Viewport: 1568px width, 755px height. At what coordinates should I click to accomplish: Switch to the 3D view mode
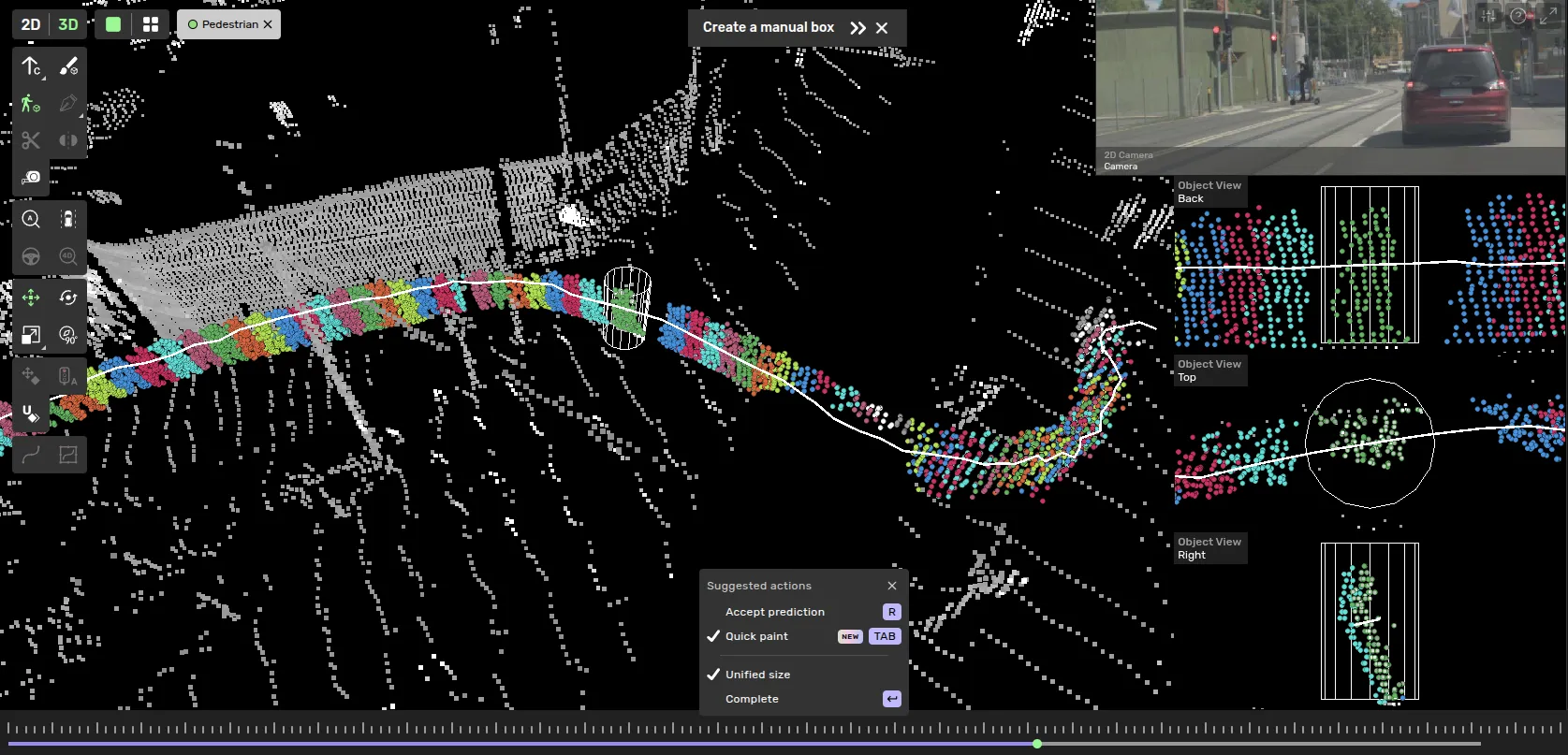[x=68, y=24]
